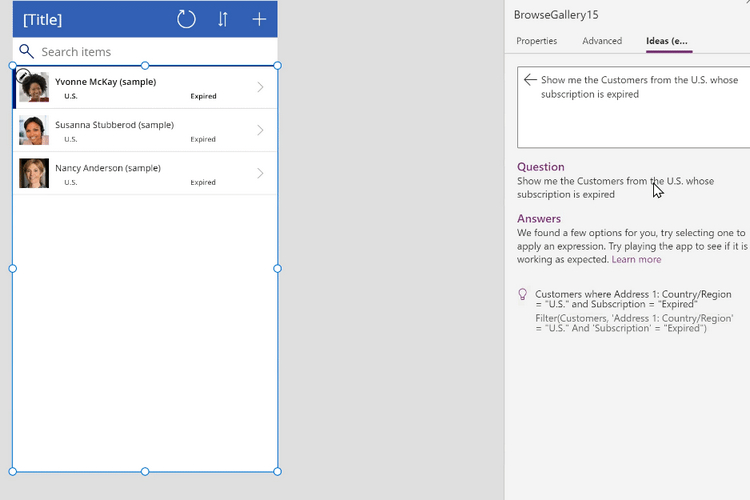Switch to the Advanced tab

click(602, 41)
